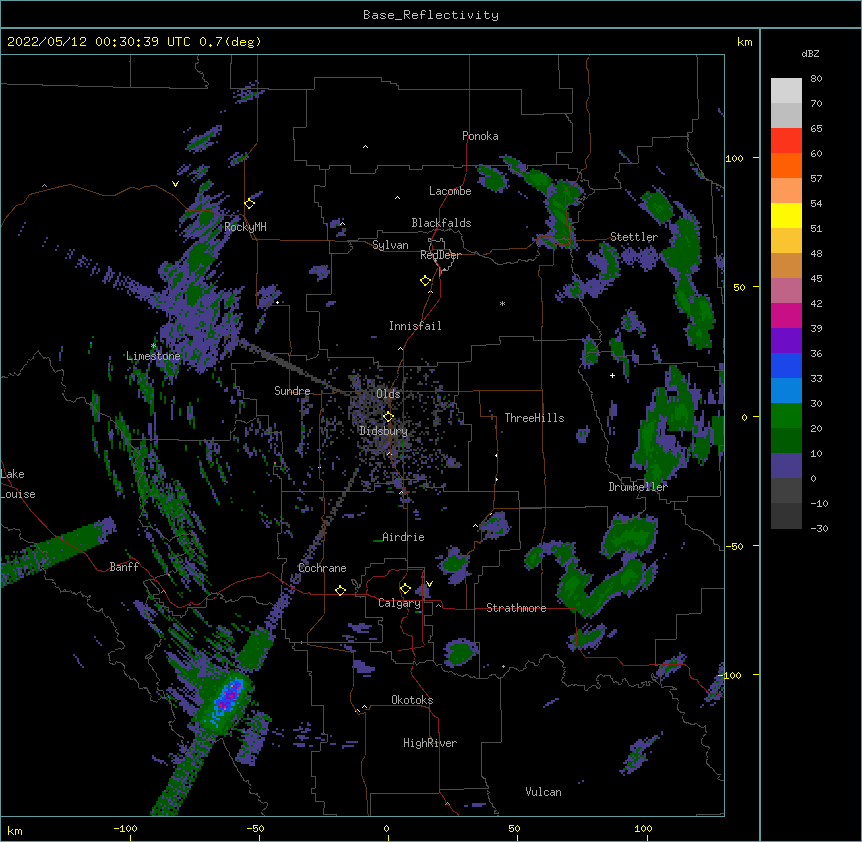Click the Strathmore town label
Image resolution: width=862 pixels, height=842 pixels.
(x=516, y=608)
